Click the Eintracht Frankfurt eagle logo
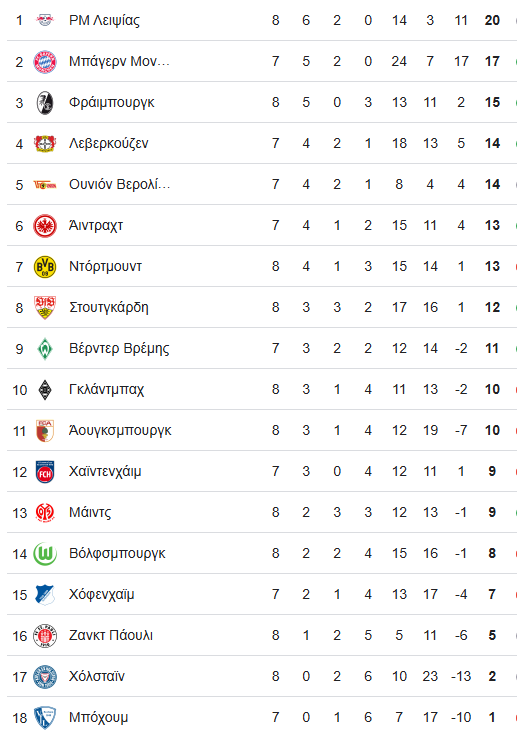The width and height of the screenshot is (517, 732). pyautogui.click(x=45, y=226)
